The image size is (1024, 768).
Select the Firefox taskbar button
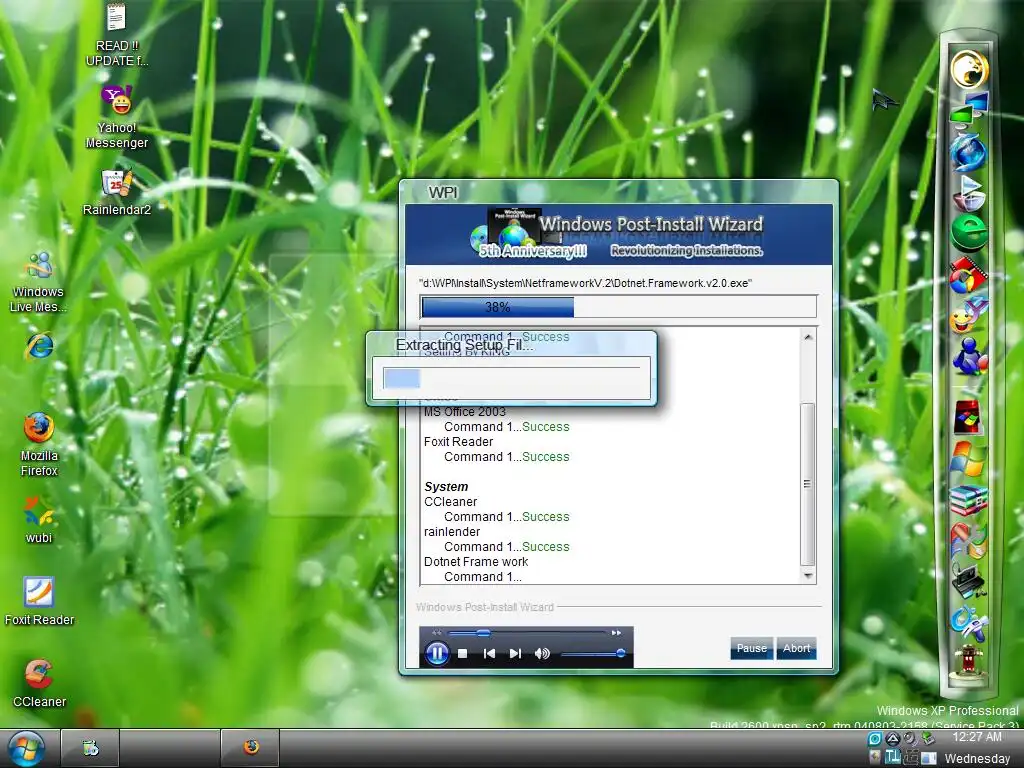click(251, 748)
